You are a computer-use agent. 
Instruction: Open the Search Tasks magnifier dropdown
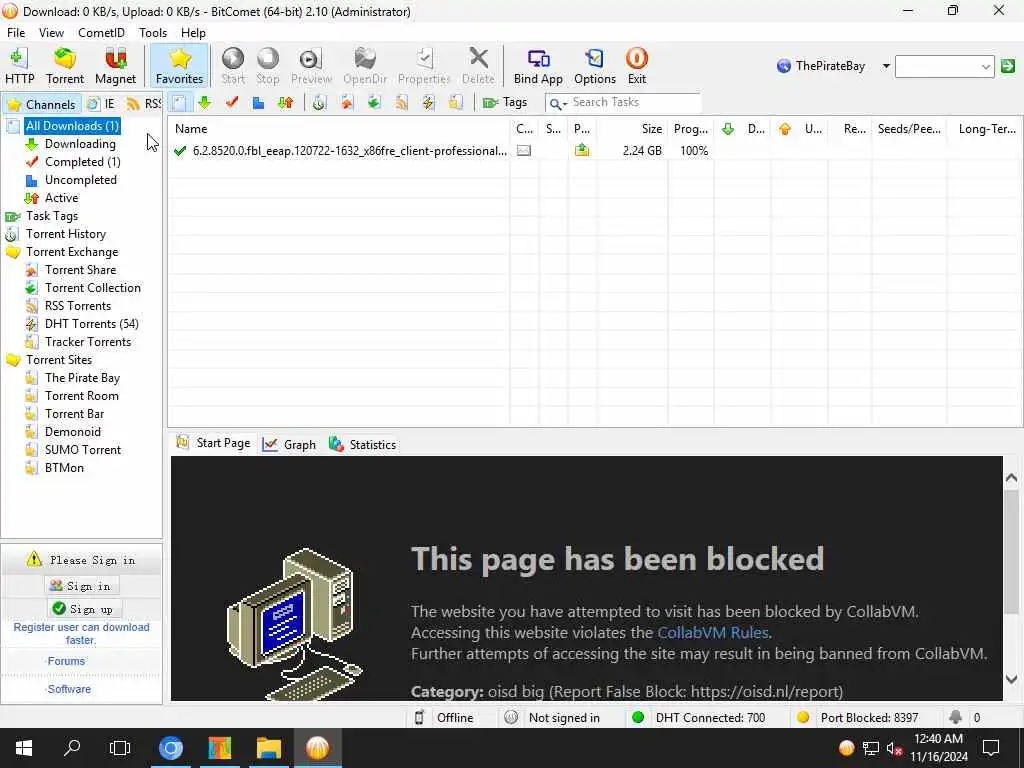click(x=558, y=103)
